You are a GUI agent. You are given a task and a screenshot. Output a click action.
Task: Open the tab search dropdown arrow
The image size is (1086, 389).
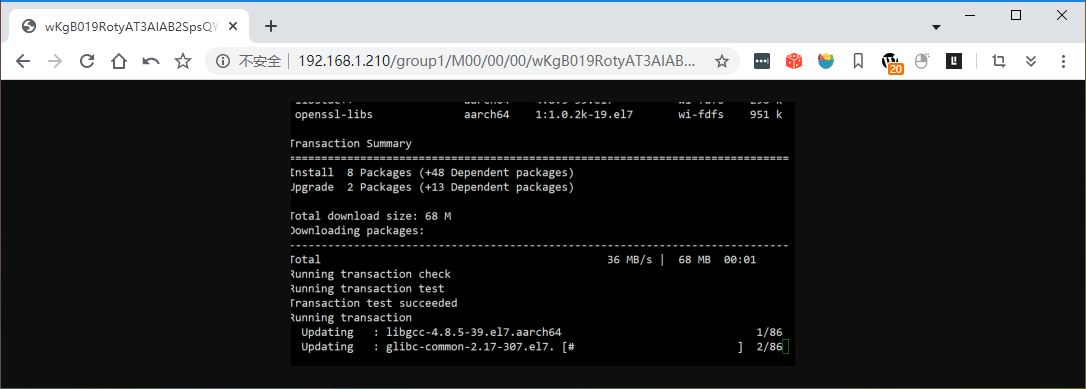click(x=936, y=27)
